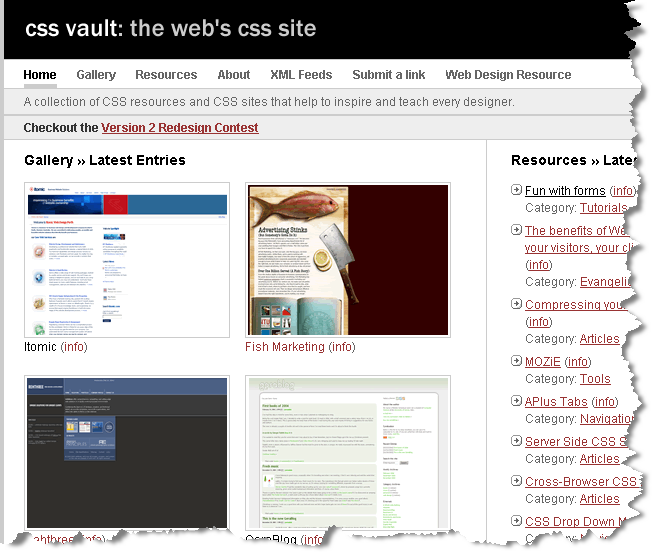652x552 pixels.
Task: Open Articles category under Cross-Browser CSS
Action: 600,499
